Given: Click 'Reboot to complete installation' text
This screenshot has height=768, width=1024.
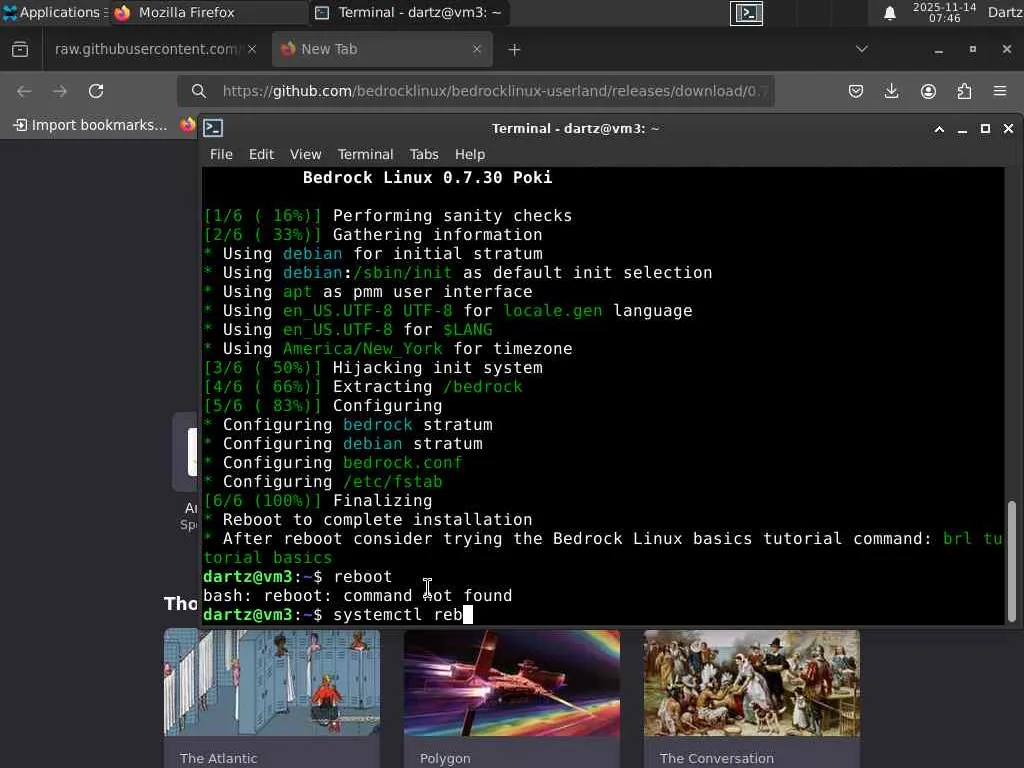Looking at the screenshot, I should (x=377, y=519).
